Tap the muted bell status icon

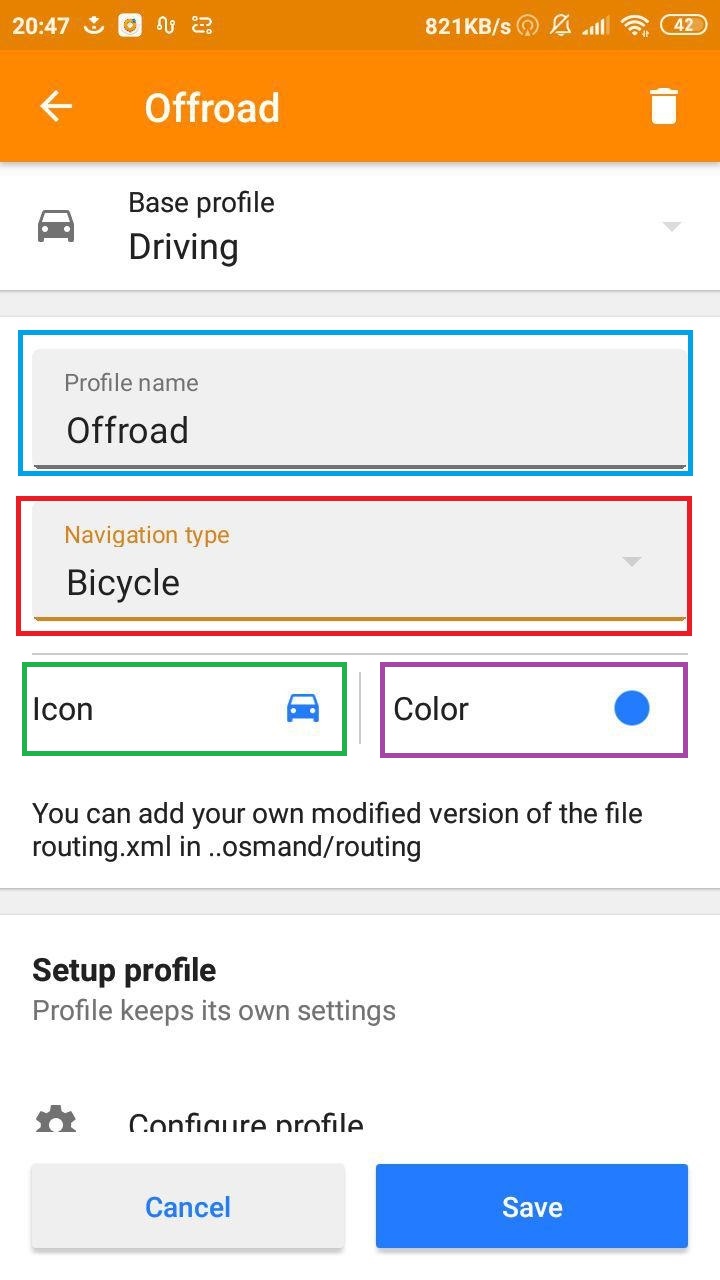pos(562,26)
